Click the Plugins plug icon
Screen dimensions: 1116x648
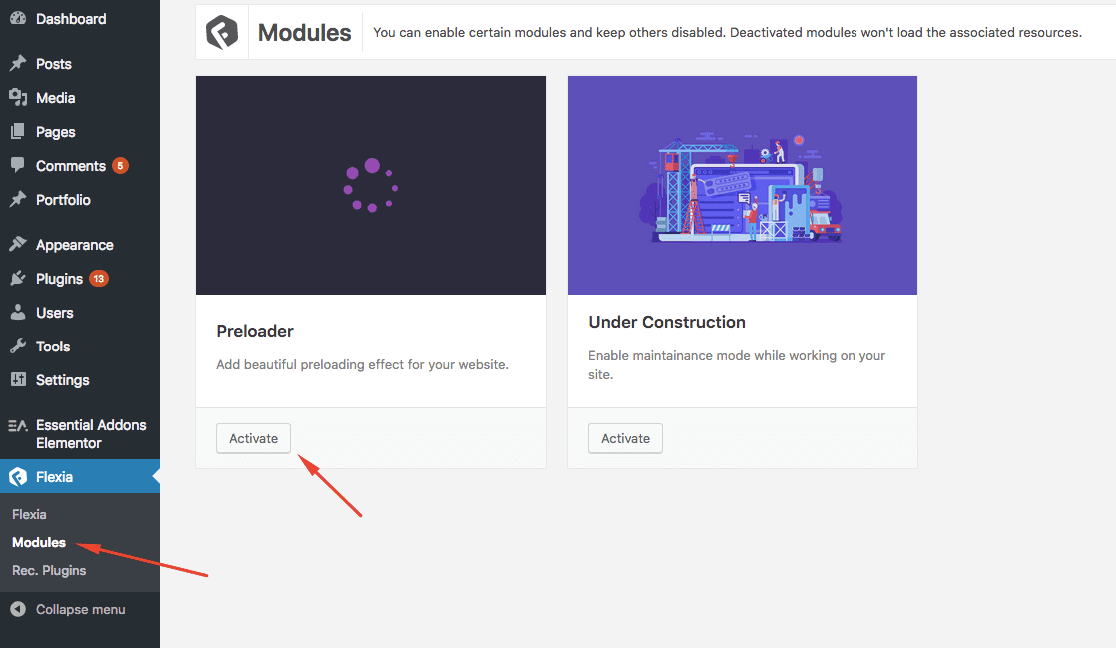click(18, 278)
